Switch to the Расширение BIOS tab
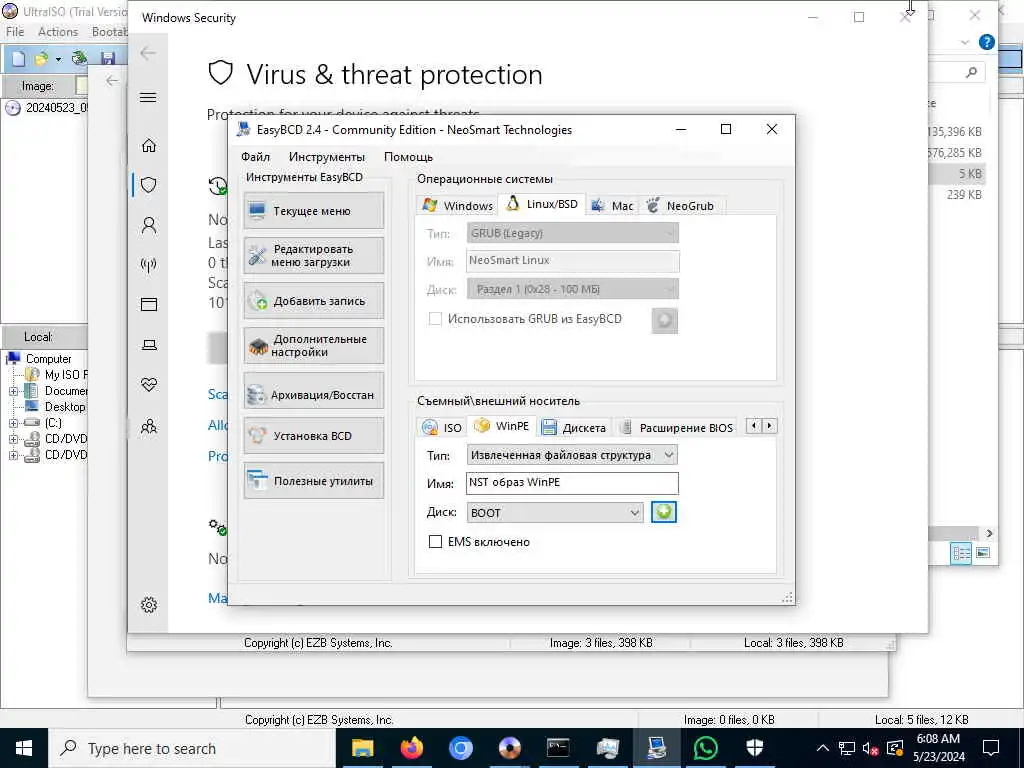1024x768 pixels. [677, 428]
